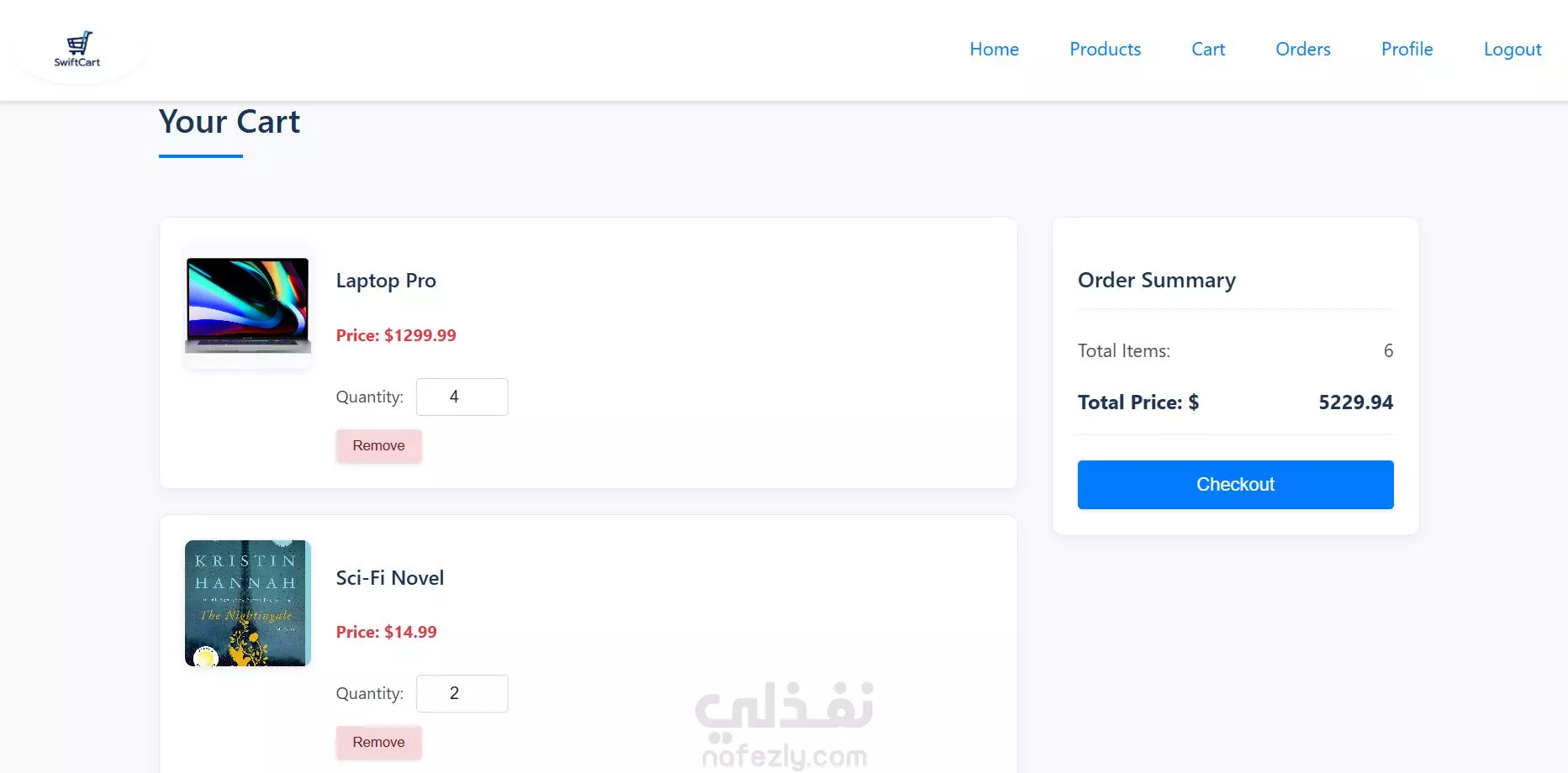
Task: Go to the Products page
Action: click(1105, 50)
